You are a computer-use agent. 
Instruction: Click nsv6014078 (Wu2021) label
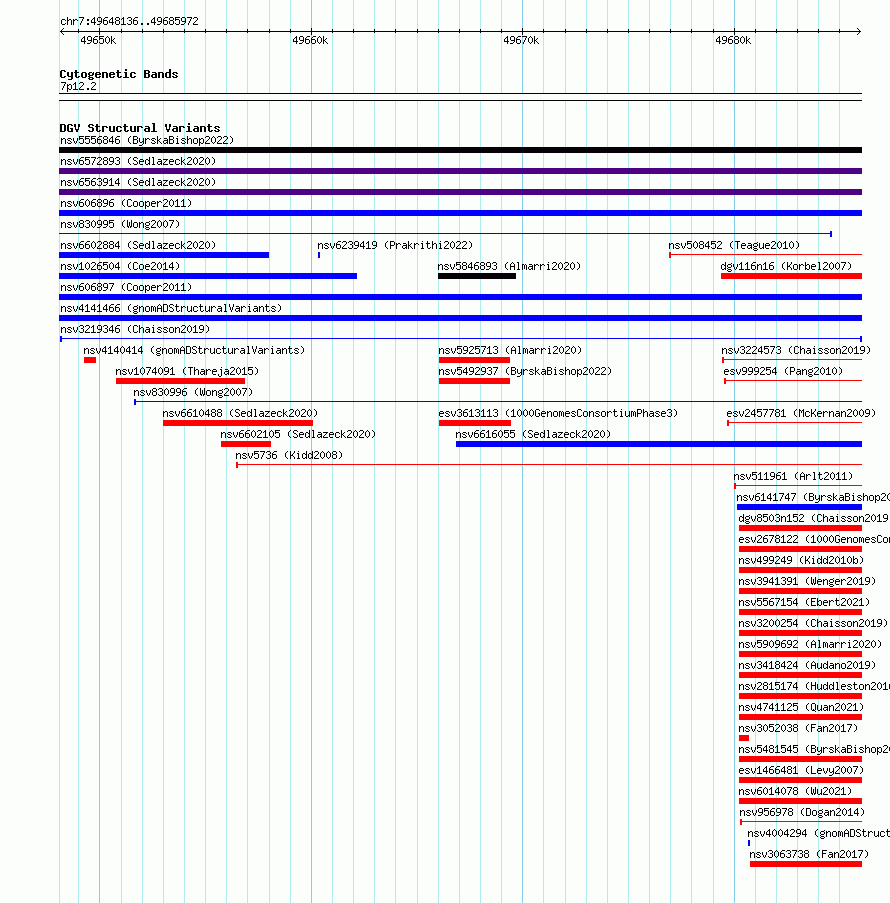tap(795, 792)
